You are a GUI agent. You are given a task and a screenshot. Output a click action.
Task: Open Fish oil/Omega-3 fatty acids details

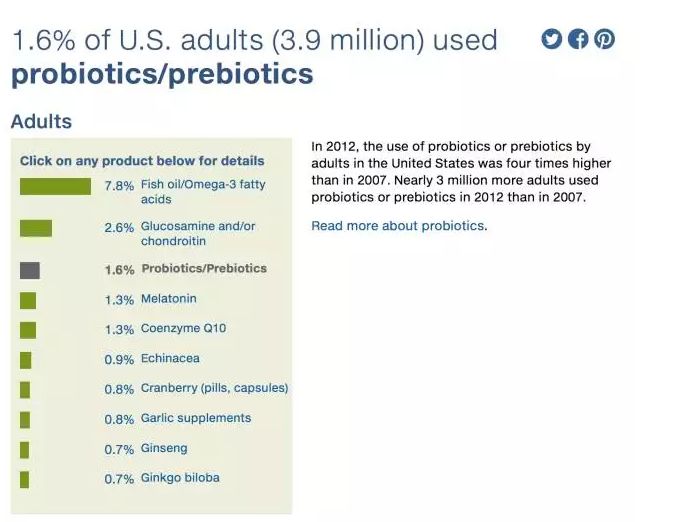coord(203,192)
